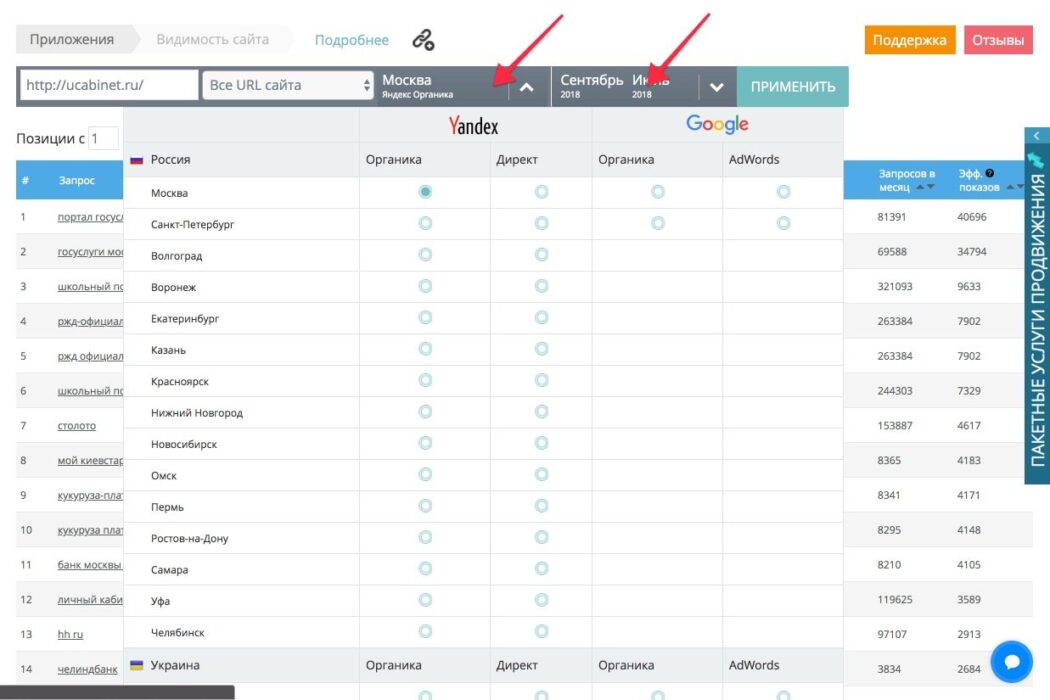Screen dimensions: 1050x700
Task: Select Москва Google AdWords radio
Action: 783,192
